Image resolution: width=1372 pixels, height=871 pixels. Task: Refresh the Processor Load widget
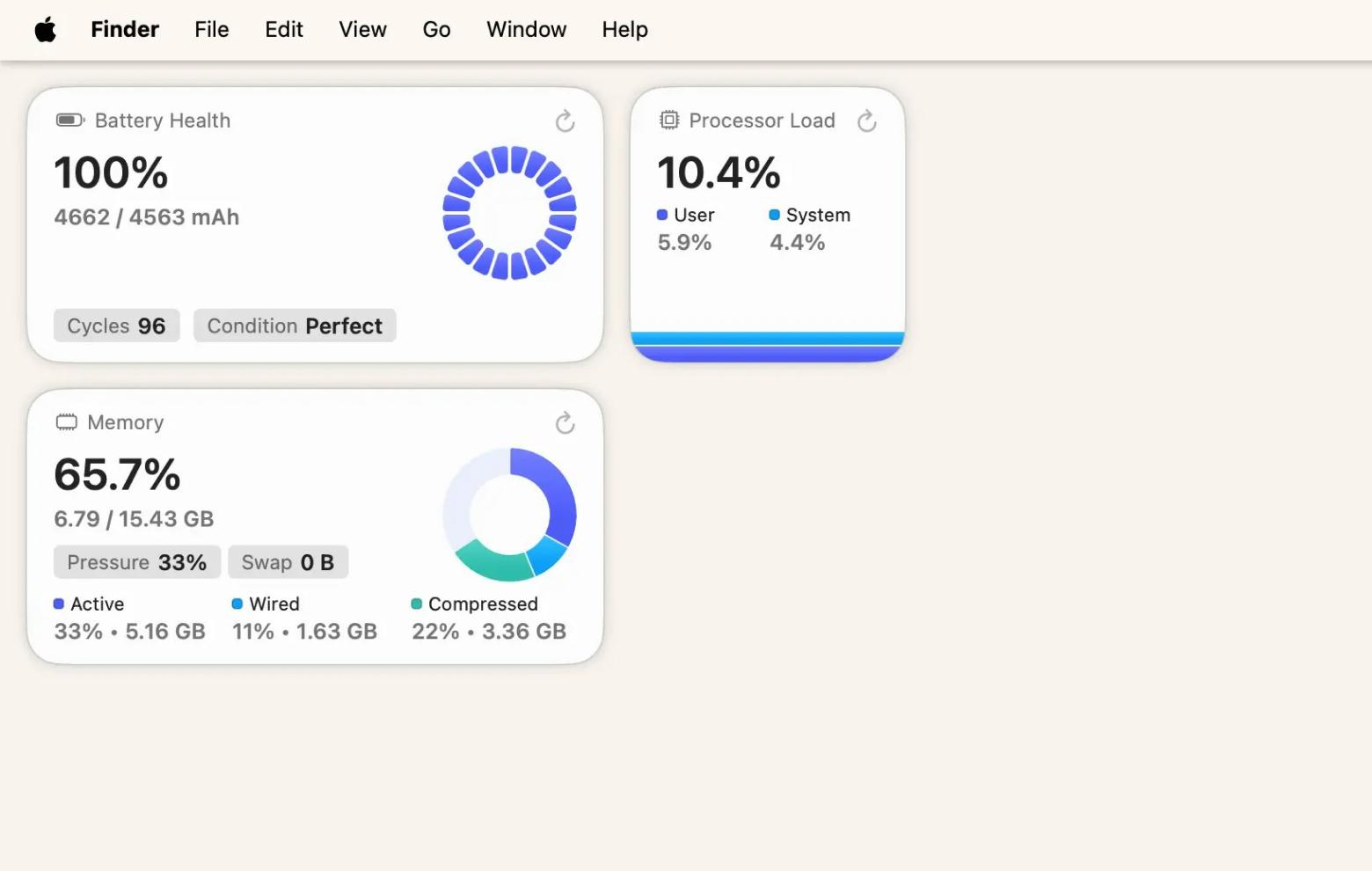[867, 121]
